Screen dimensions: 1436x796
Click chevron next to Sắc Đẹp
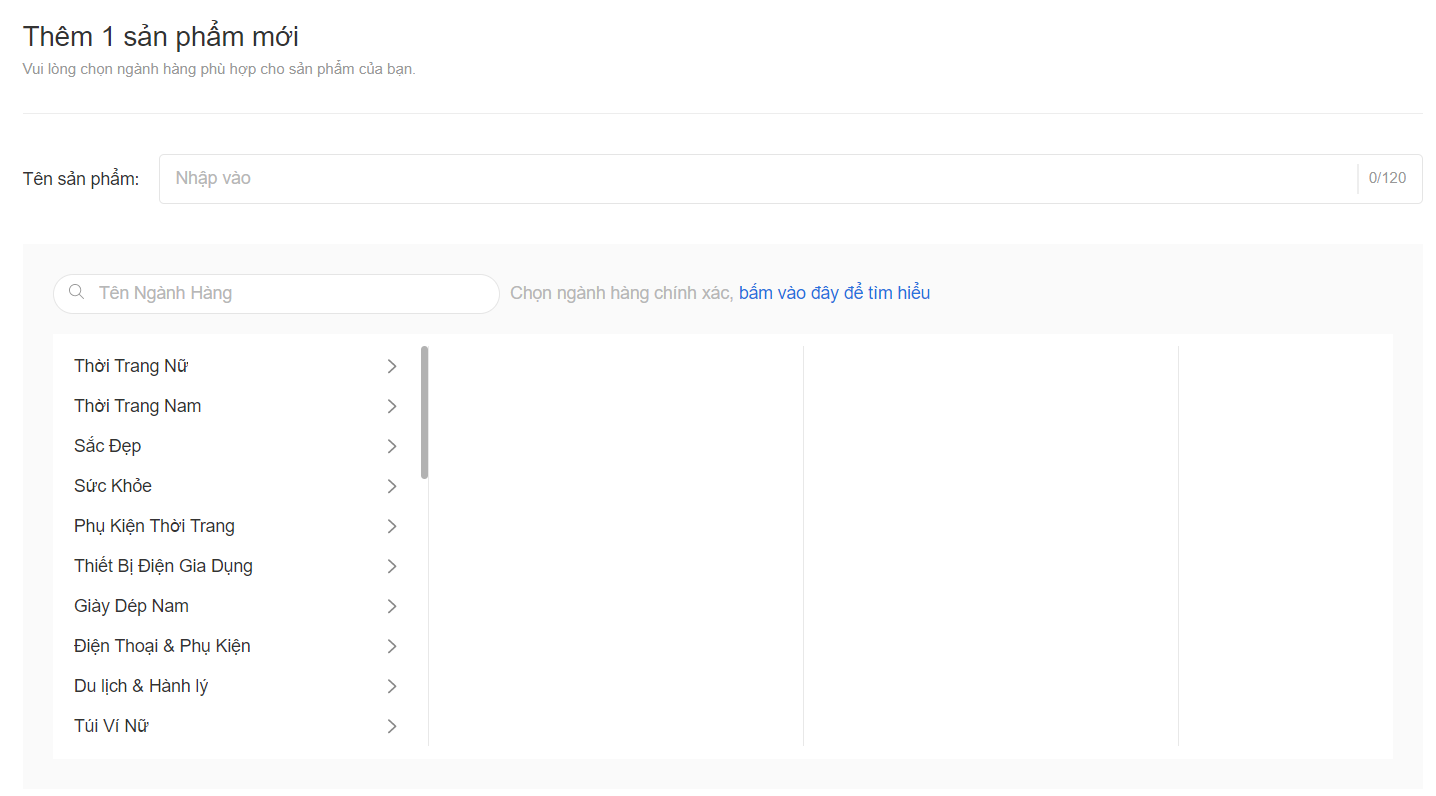pos(392,446)
